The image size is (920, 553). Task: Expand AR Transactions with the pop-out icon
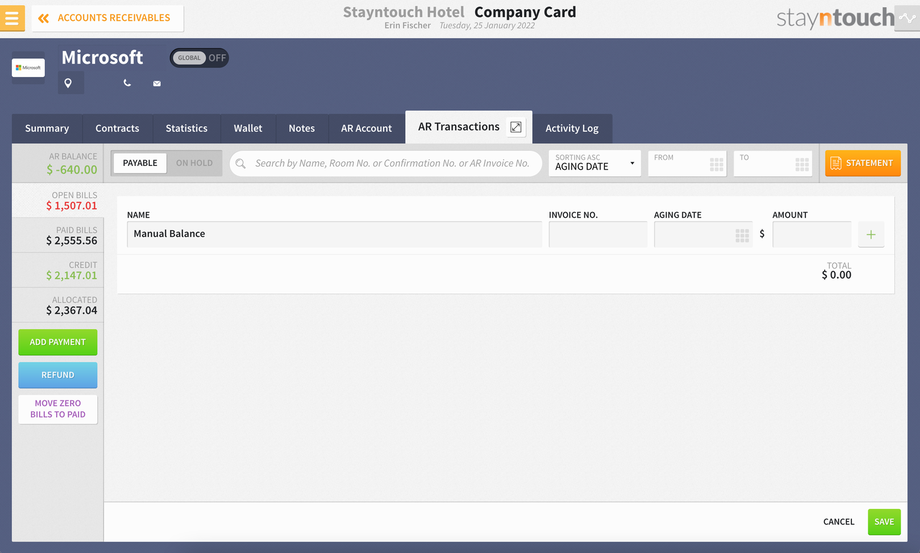pyautogui.click(x=516, y=127)
